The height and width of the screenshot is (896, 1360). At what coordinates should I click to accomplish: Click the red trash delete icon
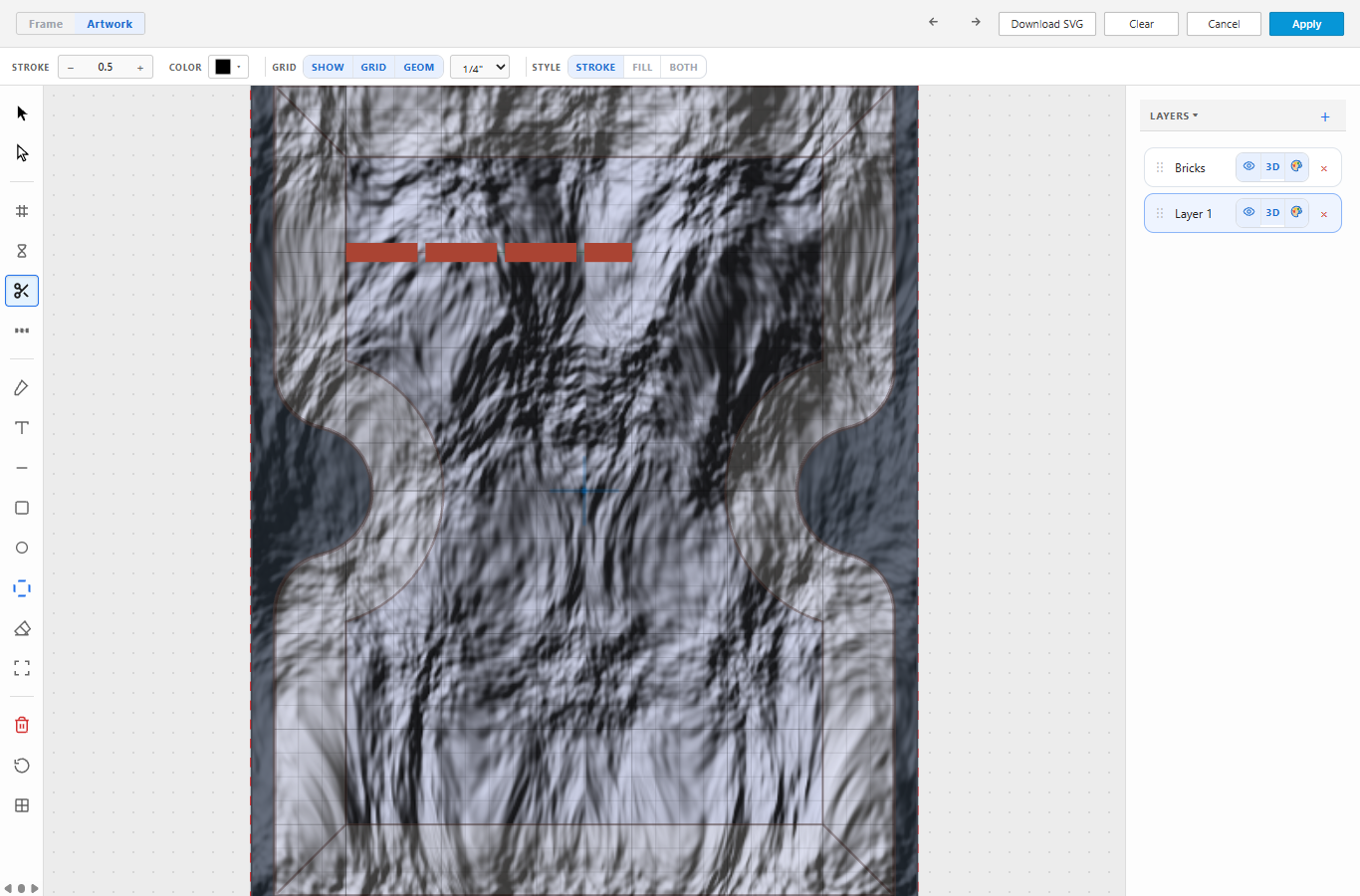[22, 726]
